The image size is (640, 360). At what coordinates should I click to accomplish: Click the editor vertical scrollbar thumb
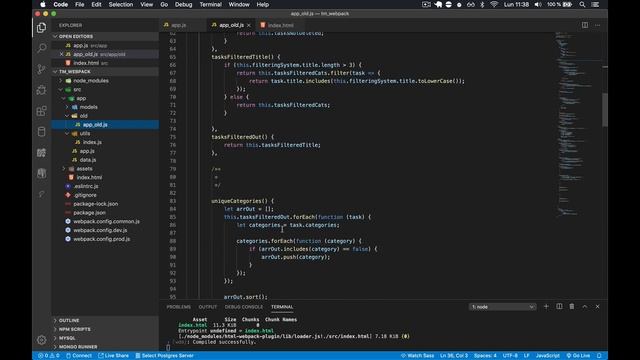[x=604, y=110]
